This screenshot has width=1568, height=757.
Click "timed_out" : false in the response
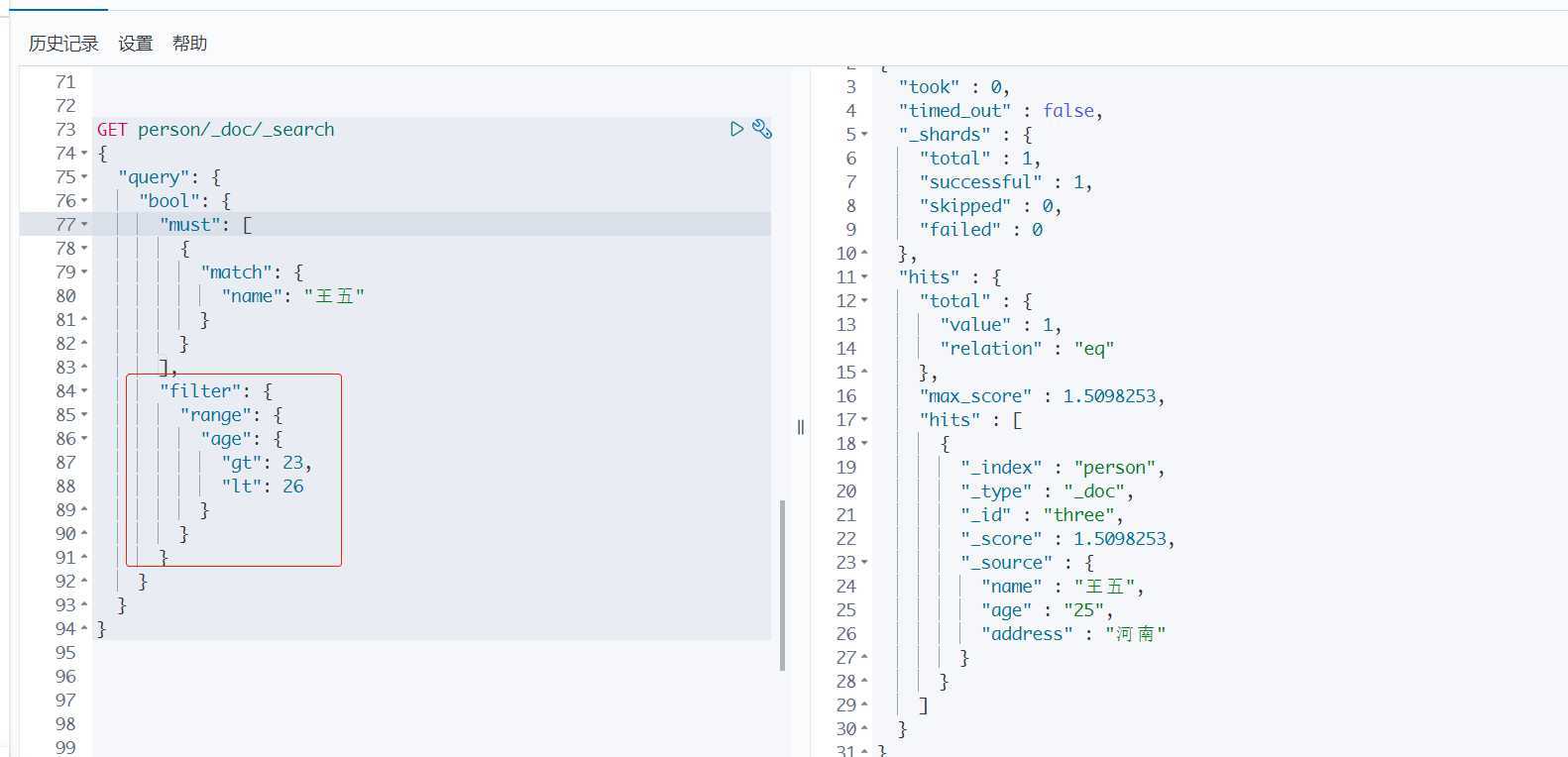coord(1000,111)
